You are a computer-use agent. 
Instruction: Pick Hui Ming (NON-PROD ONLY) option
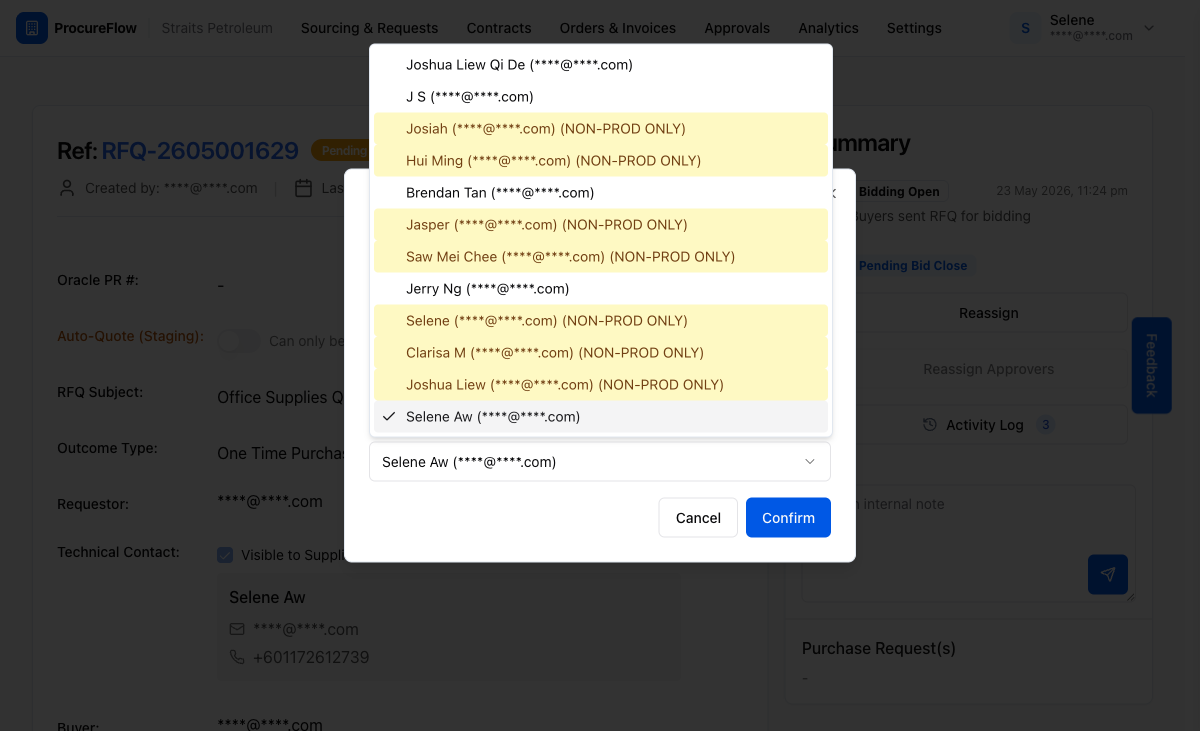pyautogui.click(x=600, y=161)
